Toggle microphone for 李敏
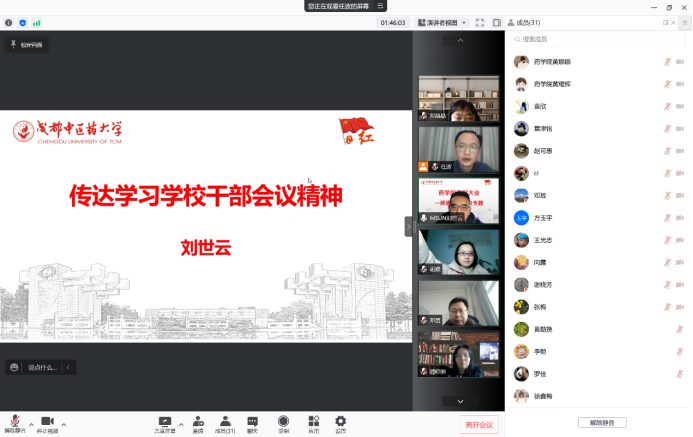 [x=680, y=352]
